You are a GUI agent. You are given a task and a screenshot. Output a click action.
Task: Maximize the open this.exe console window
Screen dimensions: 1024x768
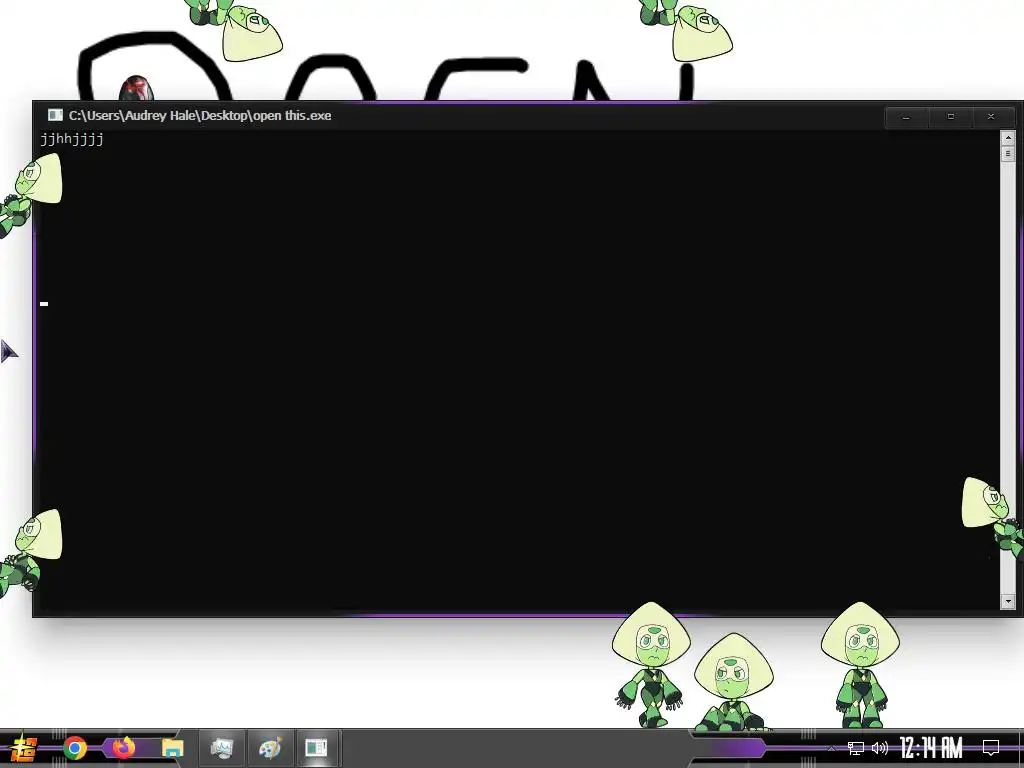point(950,117)
